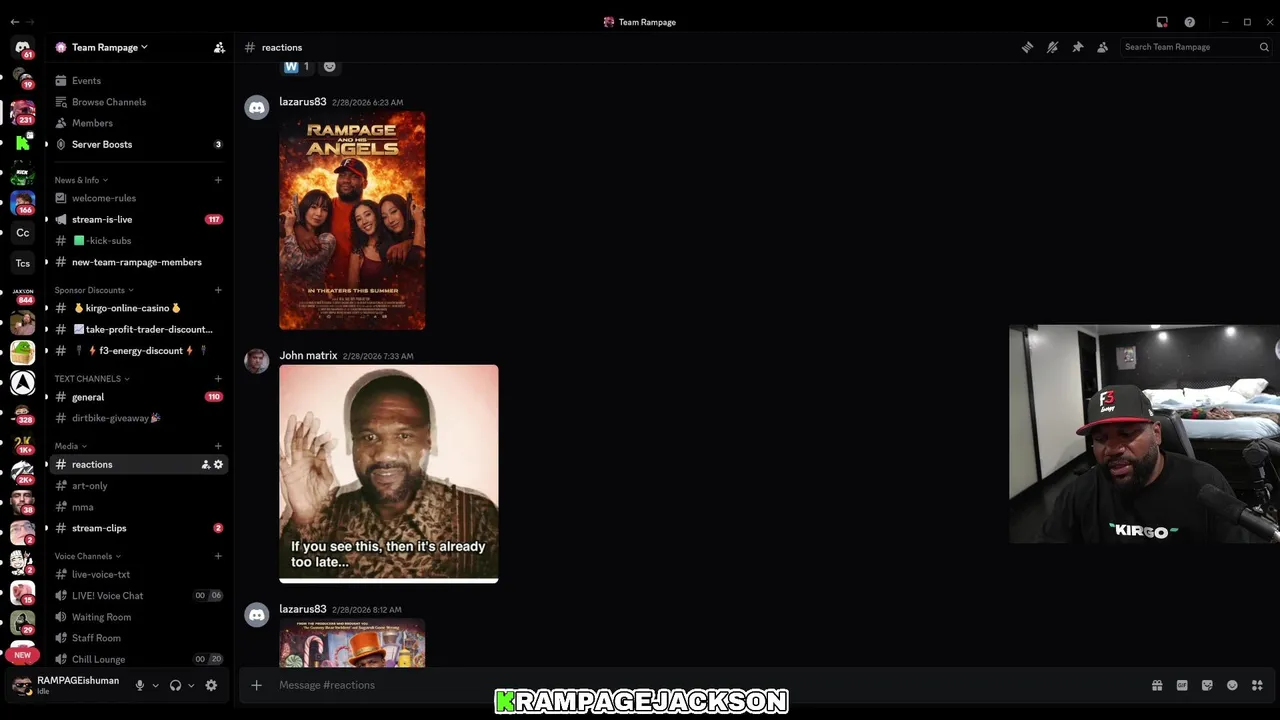Click RAMPAGEishuman user avatar
Screen dimensions: 1280x720
[x=22, y=685]
